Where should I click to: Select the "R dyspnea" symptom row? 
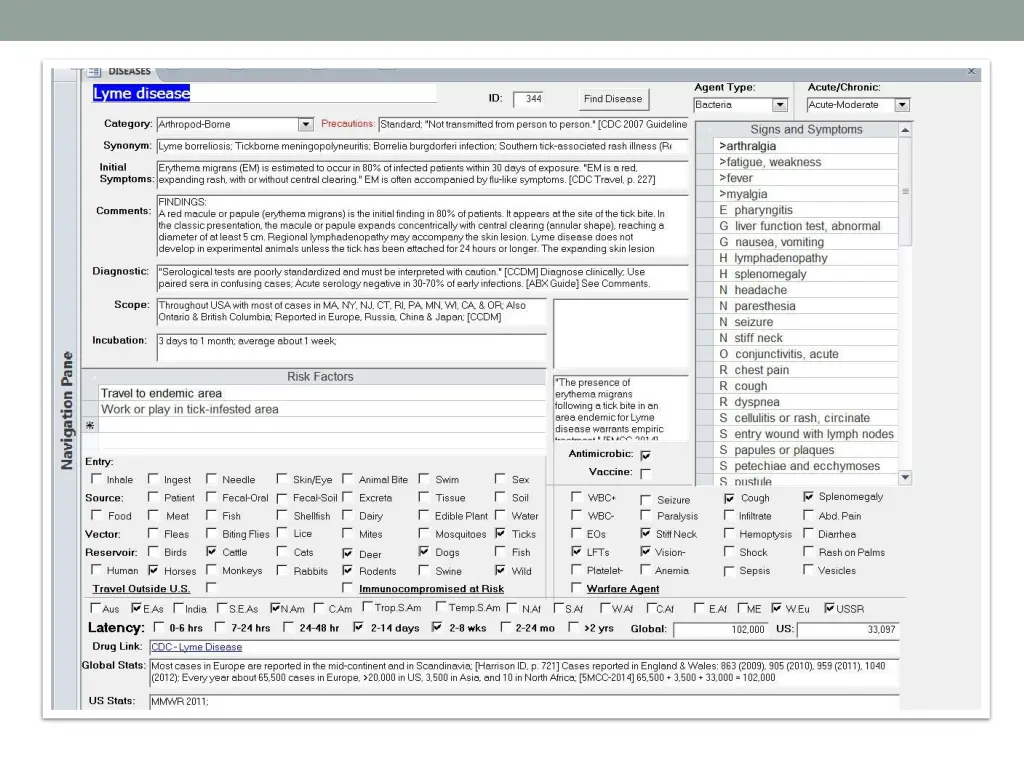[x=807, y=402]
